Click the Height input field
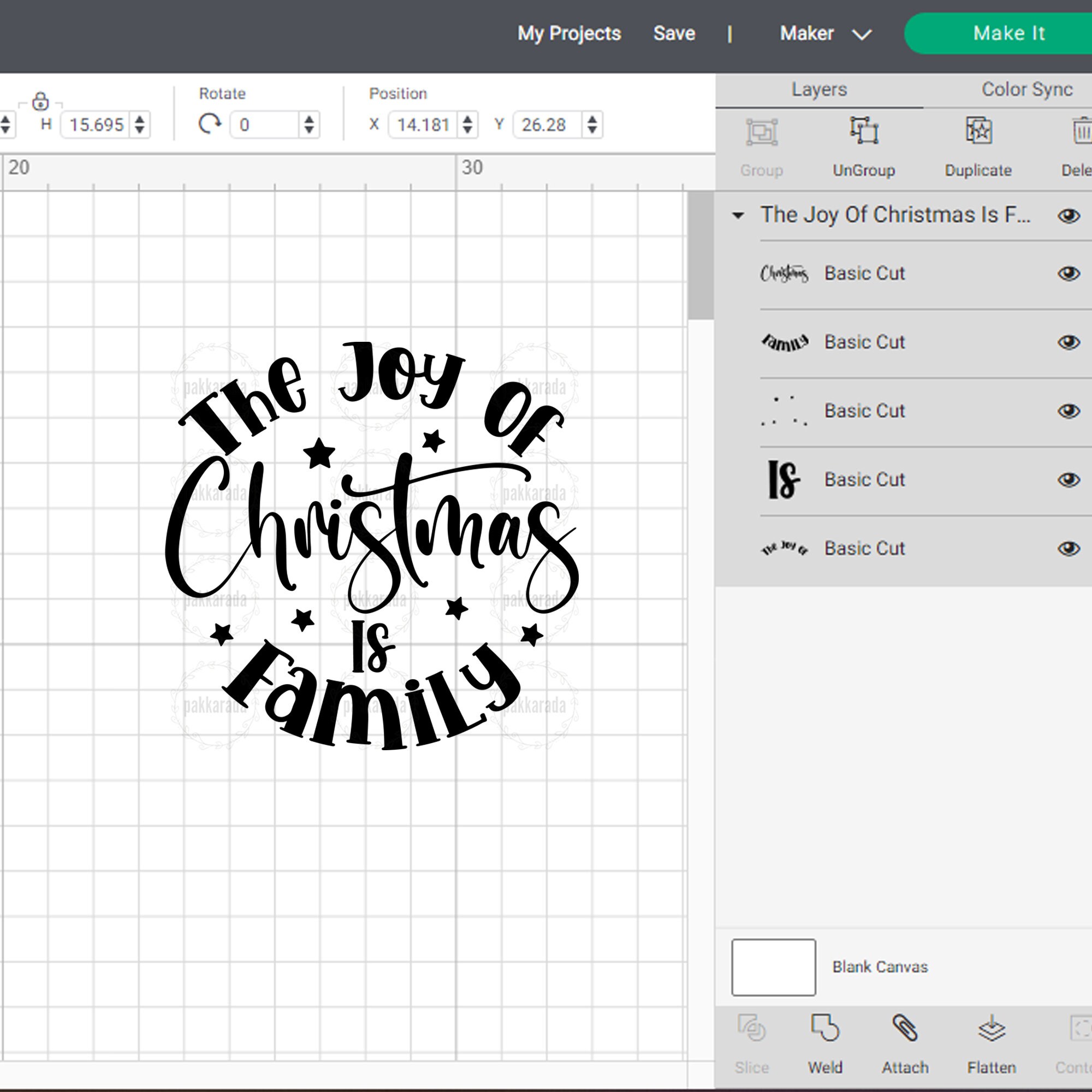 [x=96, y=124]
